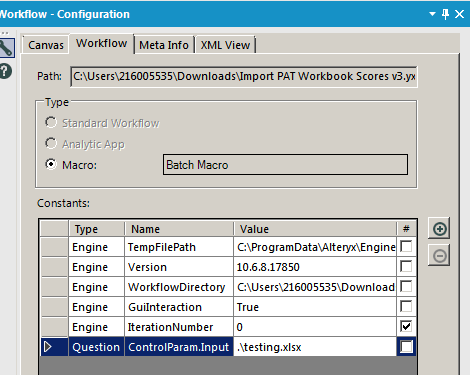Select Standard Workflow radio button
This screenshot has width=470, height=375.
tap(51, 122)
